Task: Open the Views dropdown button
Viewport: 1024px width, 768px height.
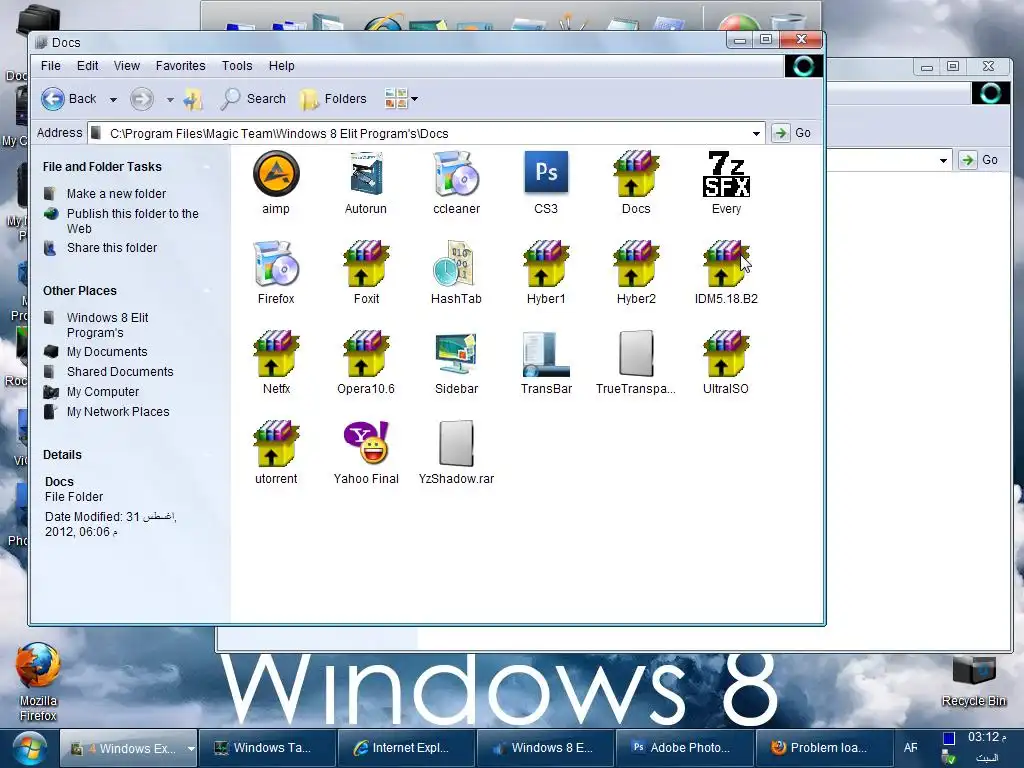Action: (x=401, y=99)
